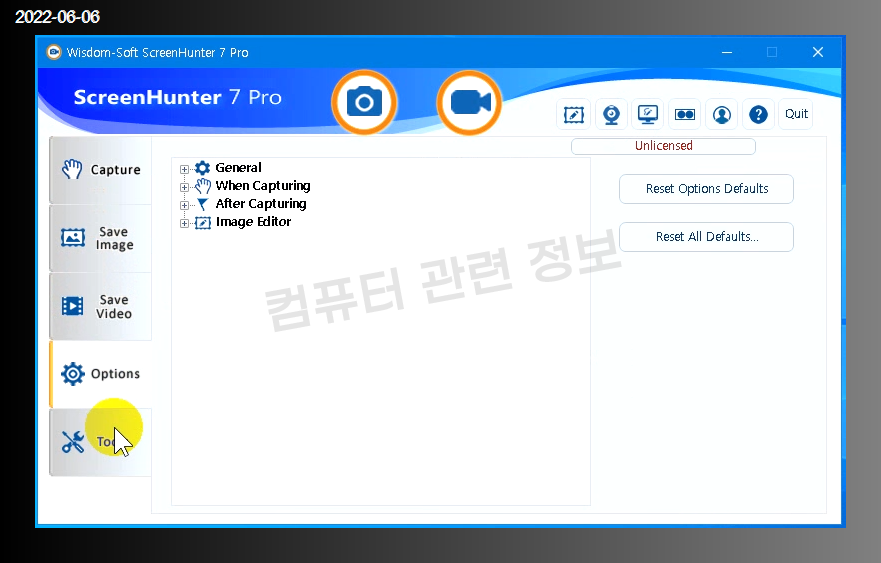Click the orange video recording button
The width and height of the screenshot is (881, 563).
469,103
